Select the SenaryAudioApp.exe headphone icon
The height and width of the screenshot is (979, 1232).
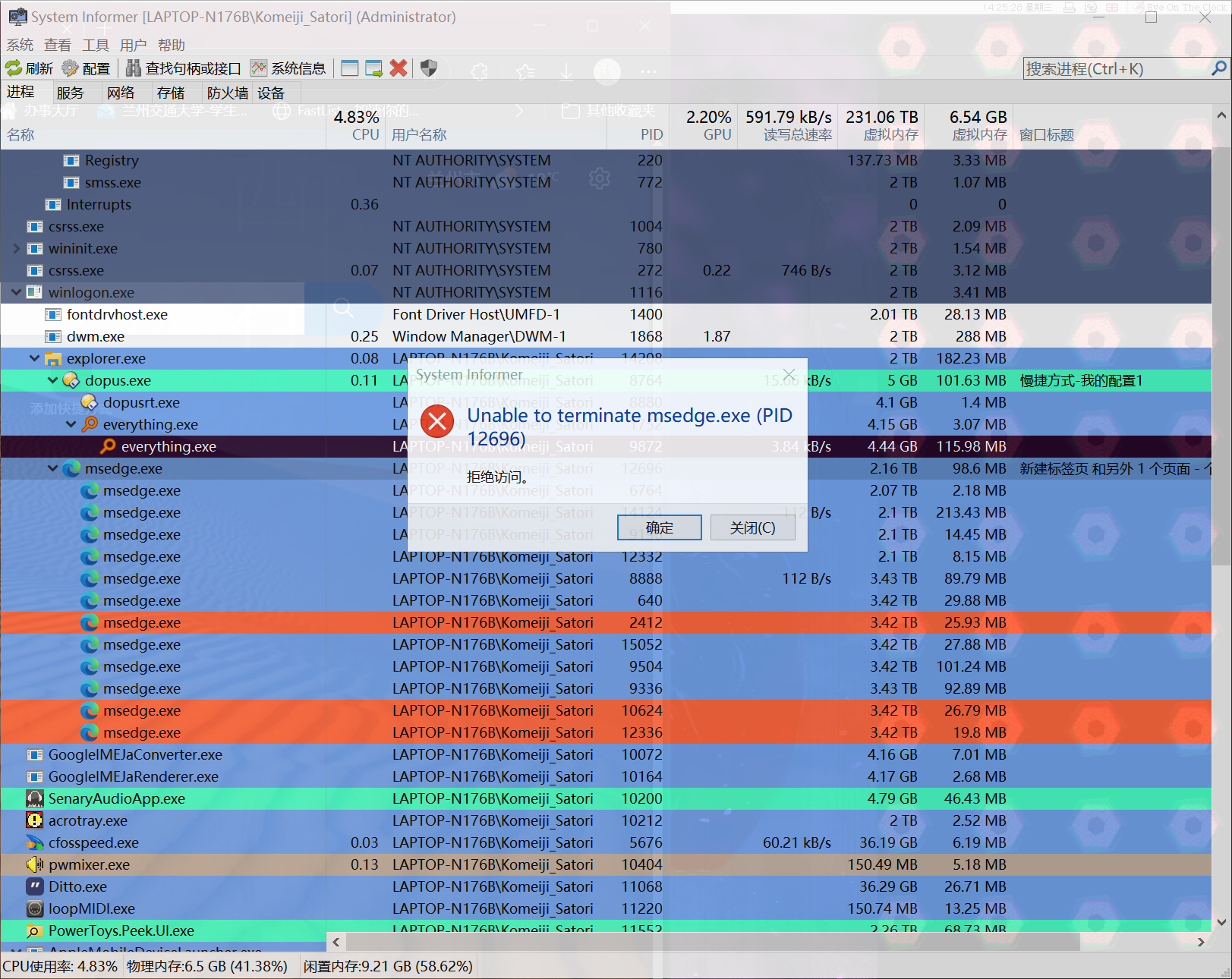point(35,798)
